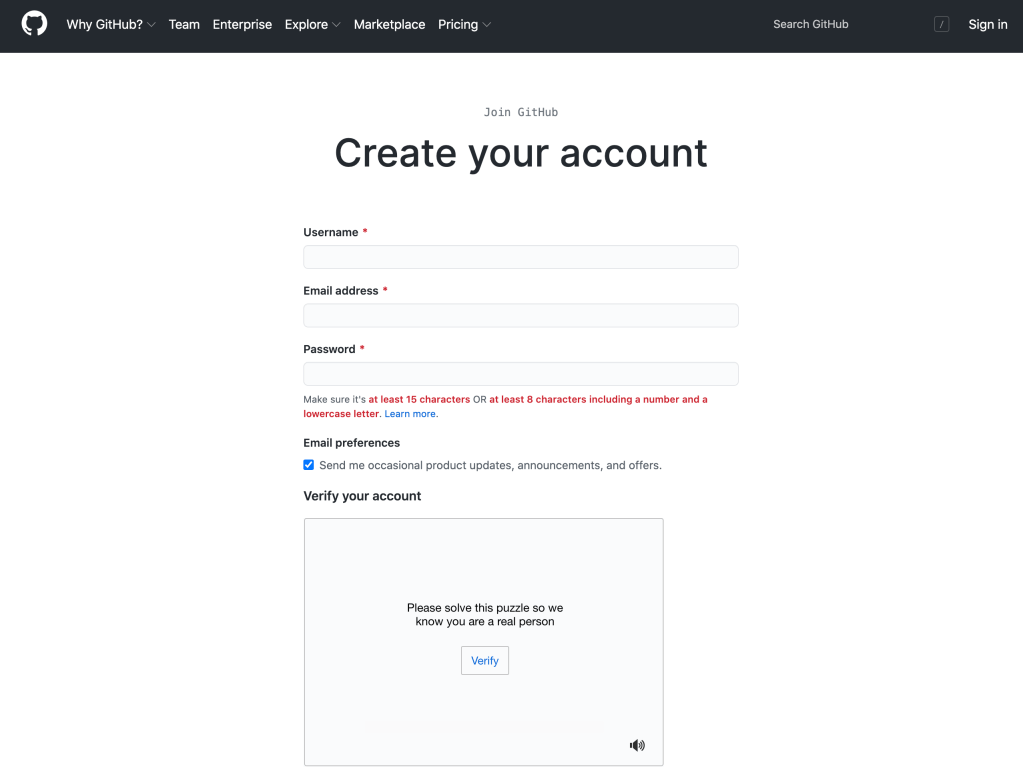The width and height of the screenshot is (1023, 775).
Task: Go to the Enterprise page
Action: tap(242, 25)
